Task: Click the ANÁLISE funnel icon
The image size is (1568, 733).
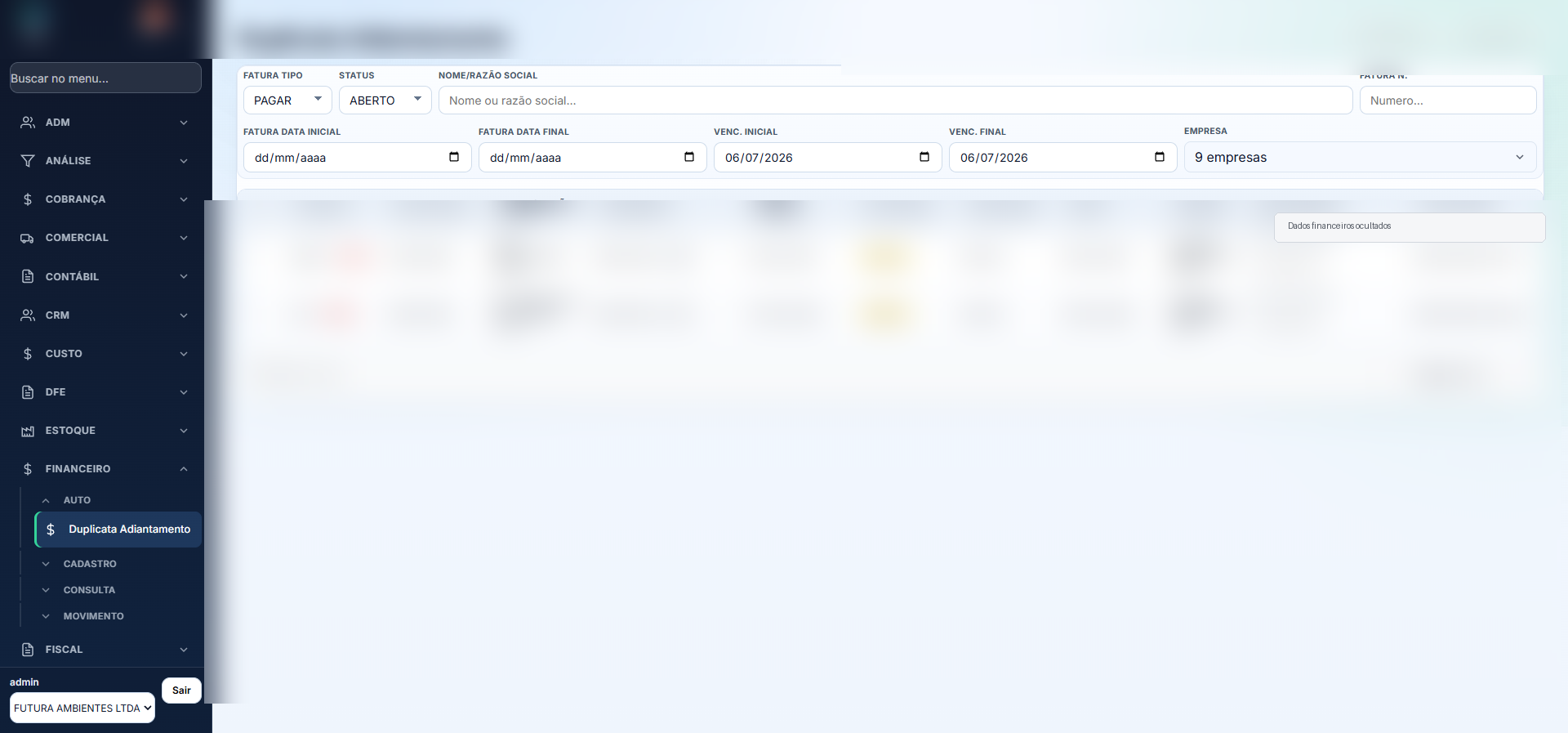Action: point(28,161)
